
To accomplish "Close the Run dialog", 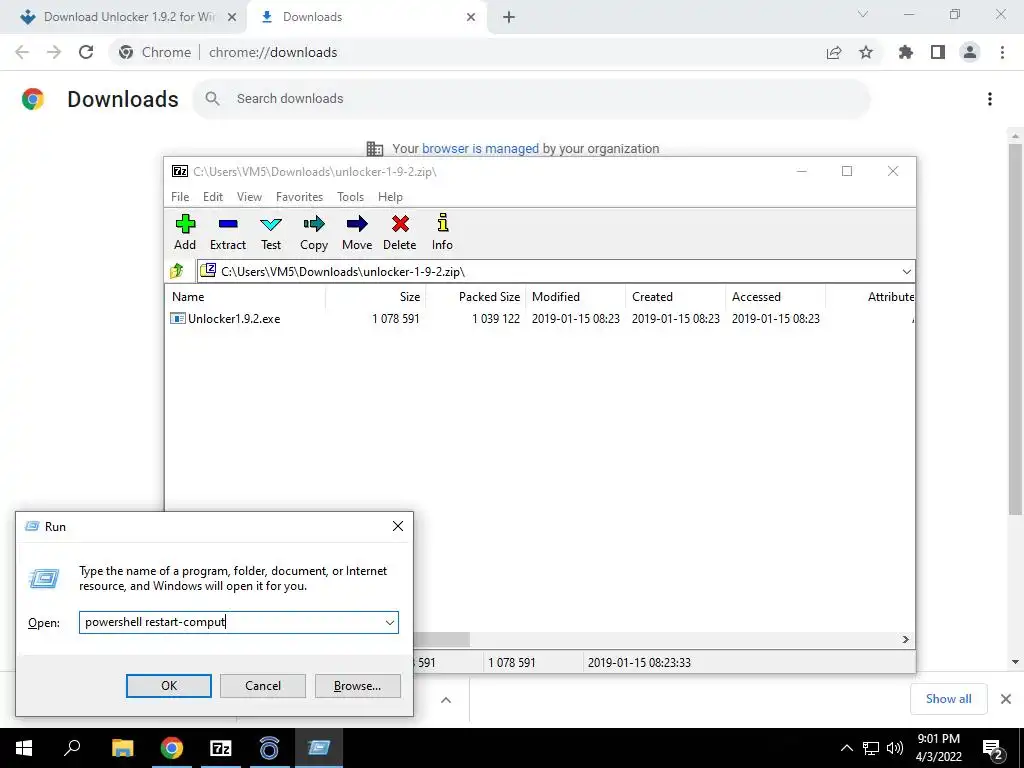I will tap(398, 526).
